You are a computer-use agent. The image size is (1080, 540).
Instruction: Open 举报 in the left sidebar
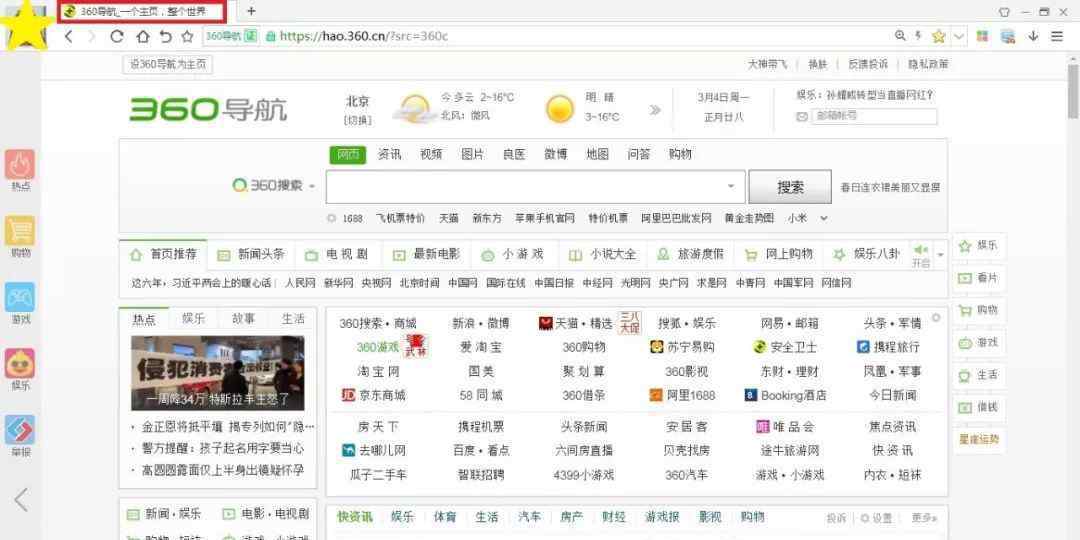point(20,436)
